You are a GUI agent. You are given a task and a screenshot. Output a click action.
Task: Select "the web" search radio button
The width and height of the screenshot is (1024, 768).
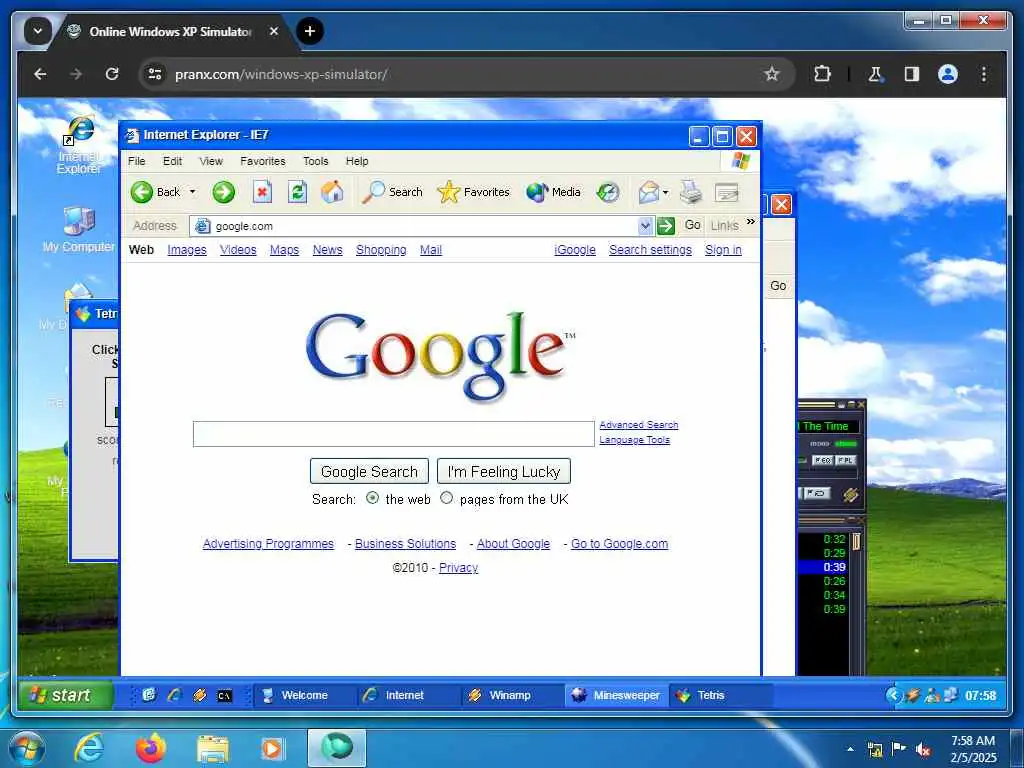coord(372,498)
